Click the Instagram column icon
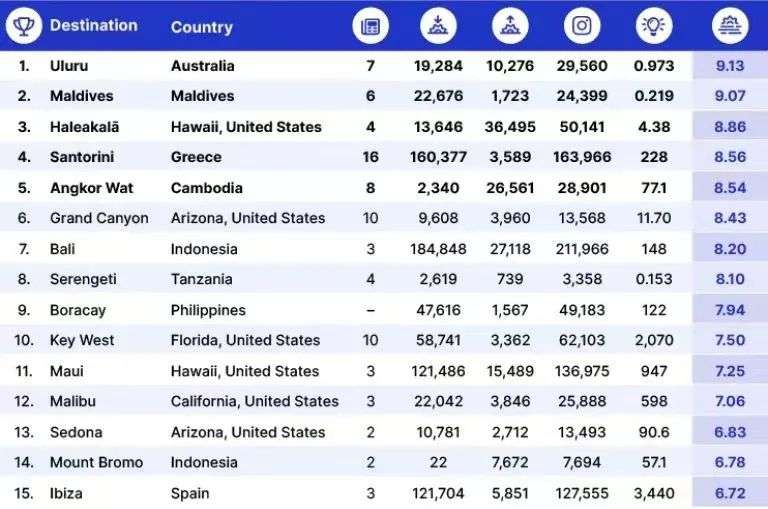The width and height of the screenshot is (768, 509). (x=582, y=26)
